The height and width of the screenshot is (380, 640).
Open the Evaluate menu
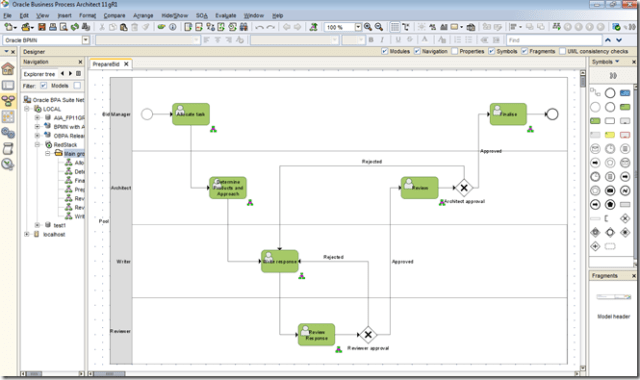226,16
